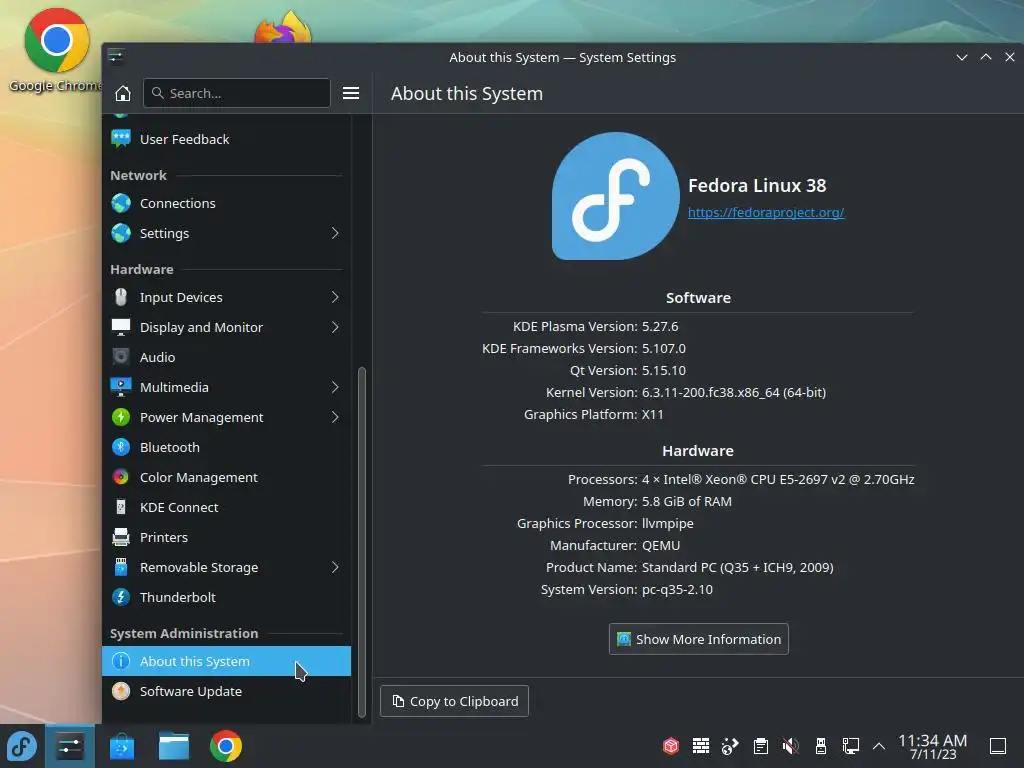Click the Product Name value Standard PC
Screen dimensions: 1024x768
(738, 568)
